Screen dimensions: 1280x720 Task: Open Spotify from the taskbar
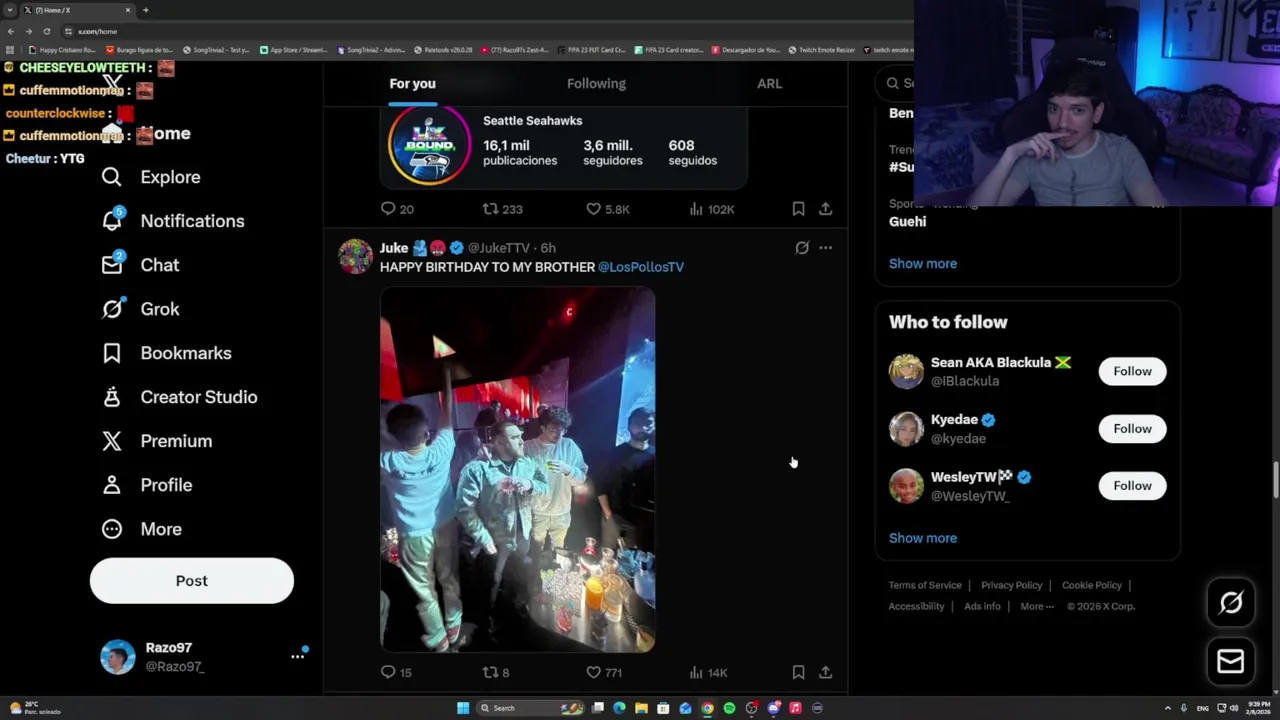click(729, 708)
